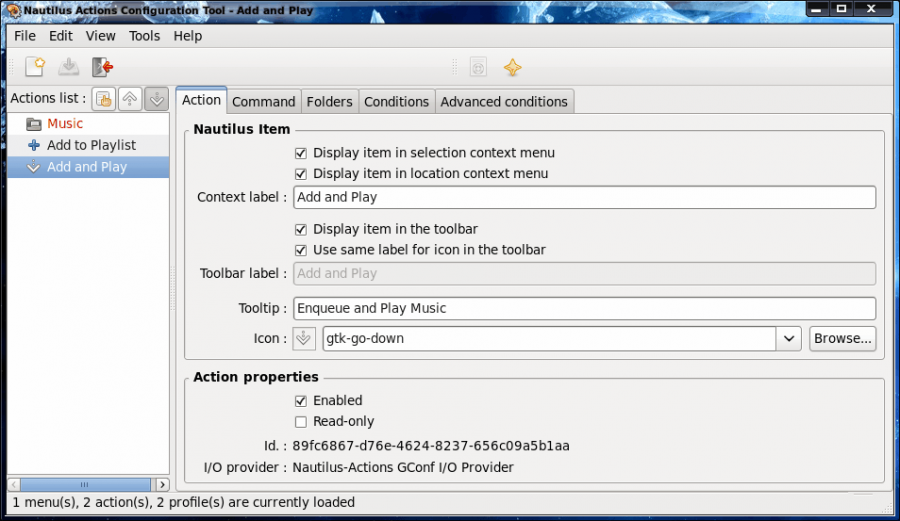Switch to the Command tab
The width and height of the screenshot is (900, 521).
(263, 101)
